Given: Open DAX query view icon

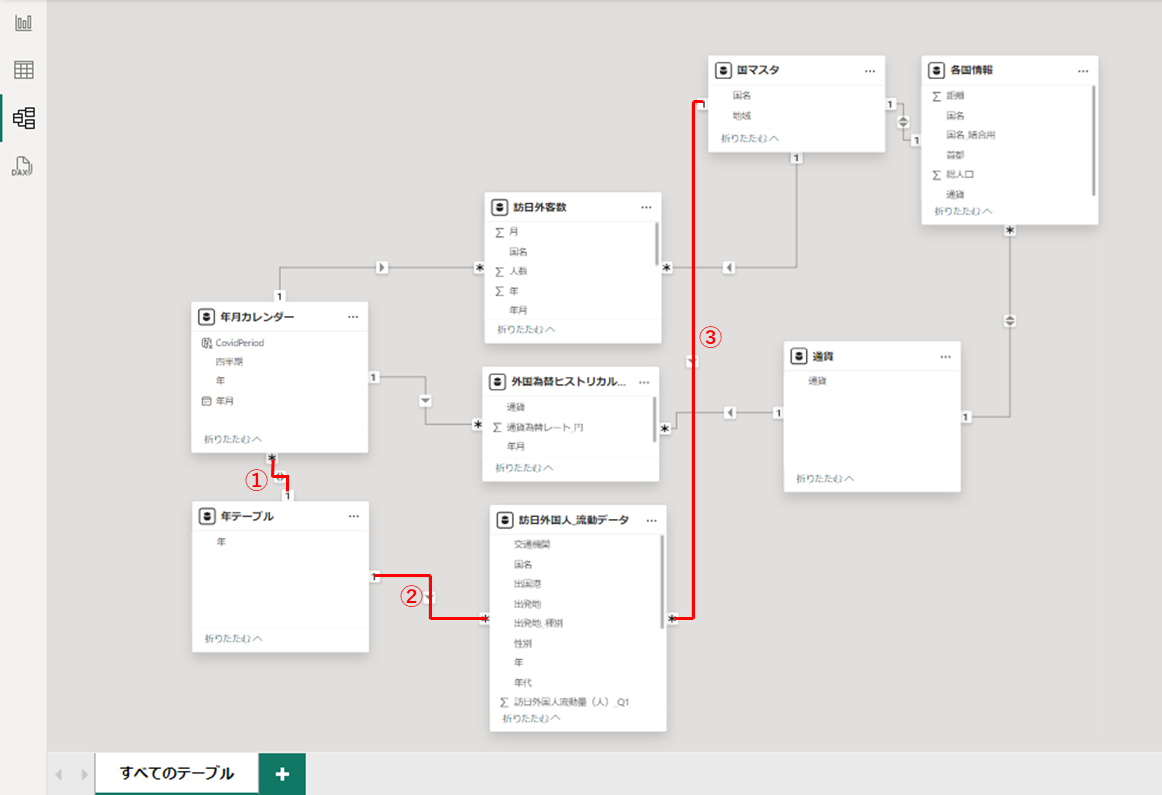Looking at the screenshot, I should pos(22,166).
